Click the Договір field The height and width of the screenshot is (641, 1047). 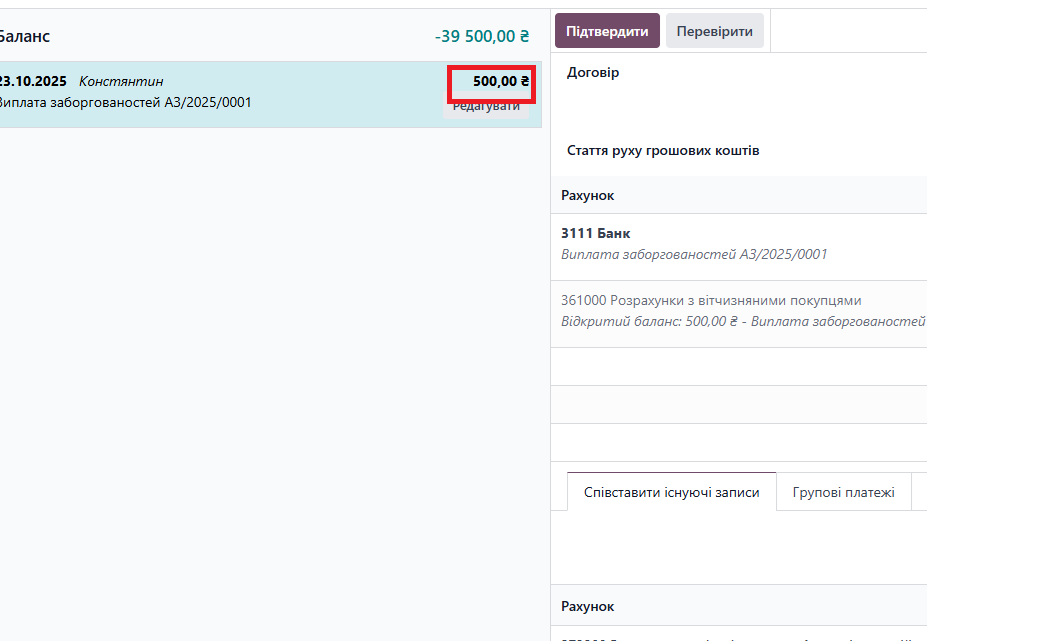coord(592,73)
